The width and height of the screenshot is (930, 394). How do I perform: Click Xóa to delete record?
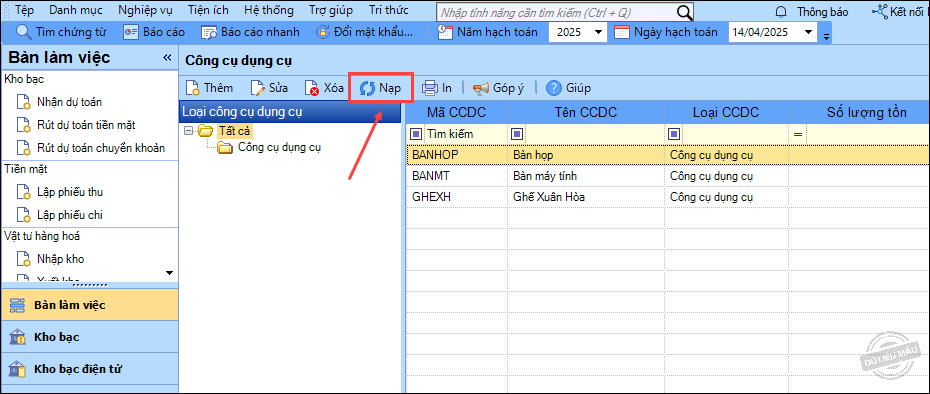324,88
